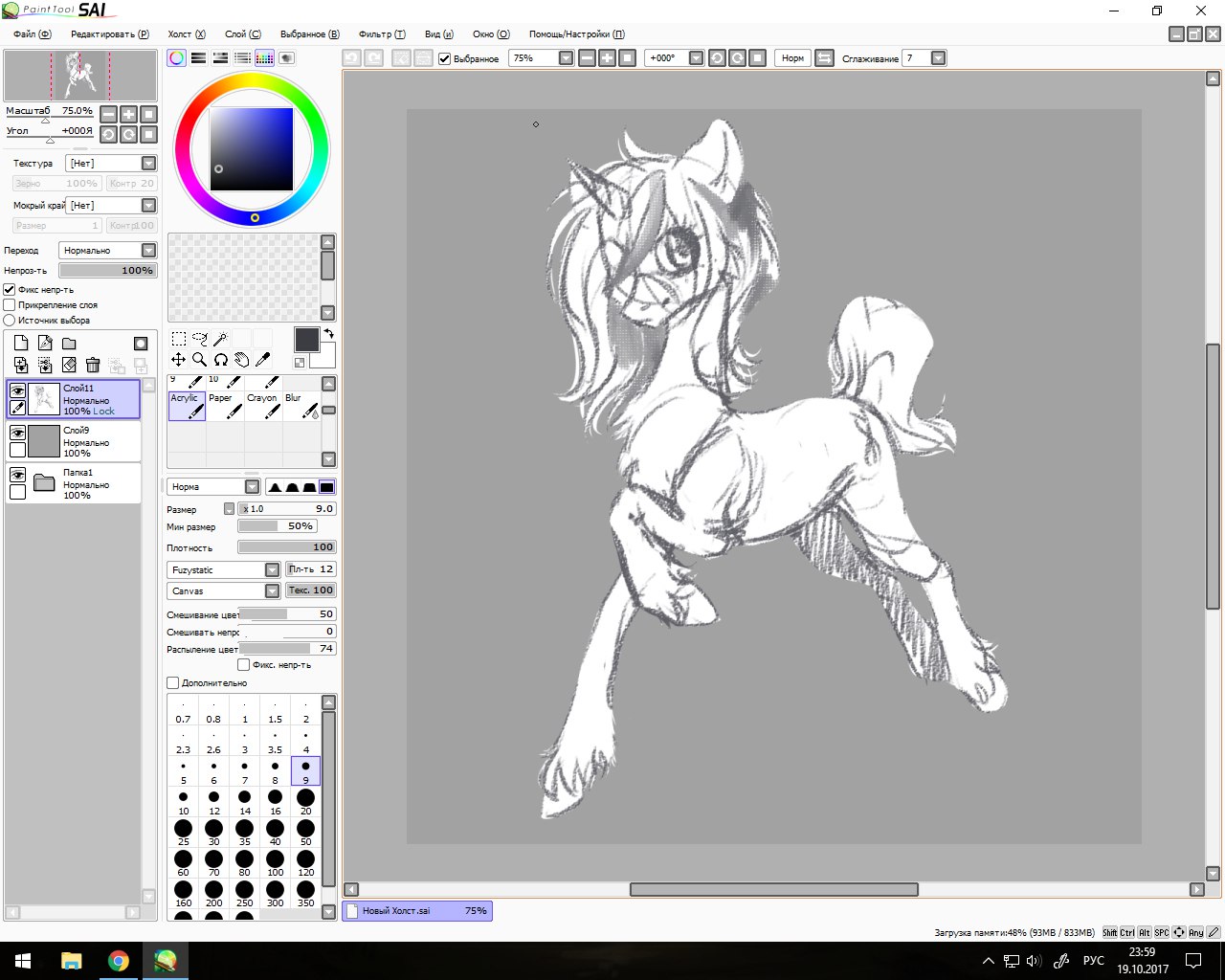Hide folder Папка1 with eye icon
The height and width of the screenshot is (980, 1225).
pyautogui.click(x=17, y=475)
